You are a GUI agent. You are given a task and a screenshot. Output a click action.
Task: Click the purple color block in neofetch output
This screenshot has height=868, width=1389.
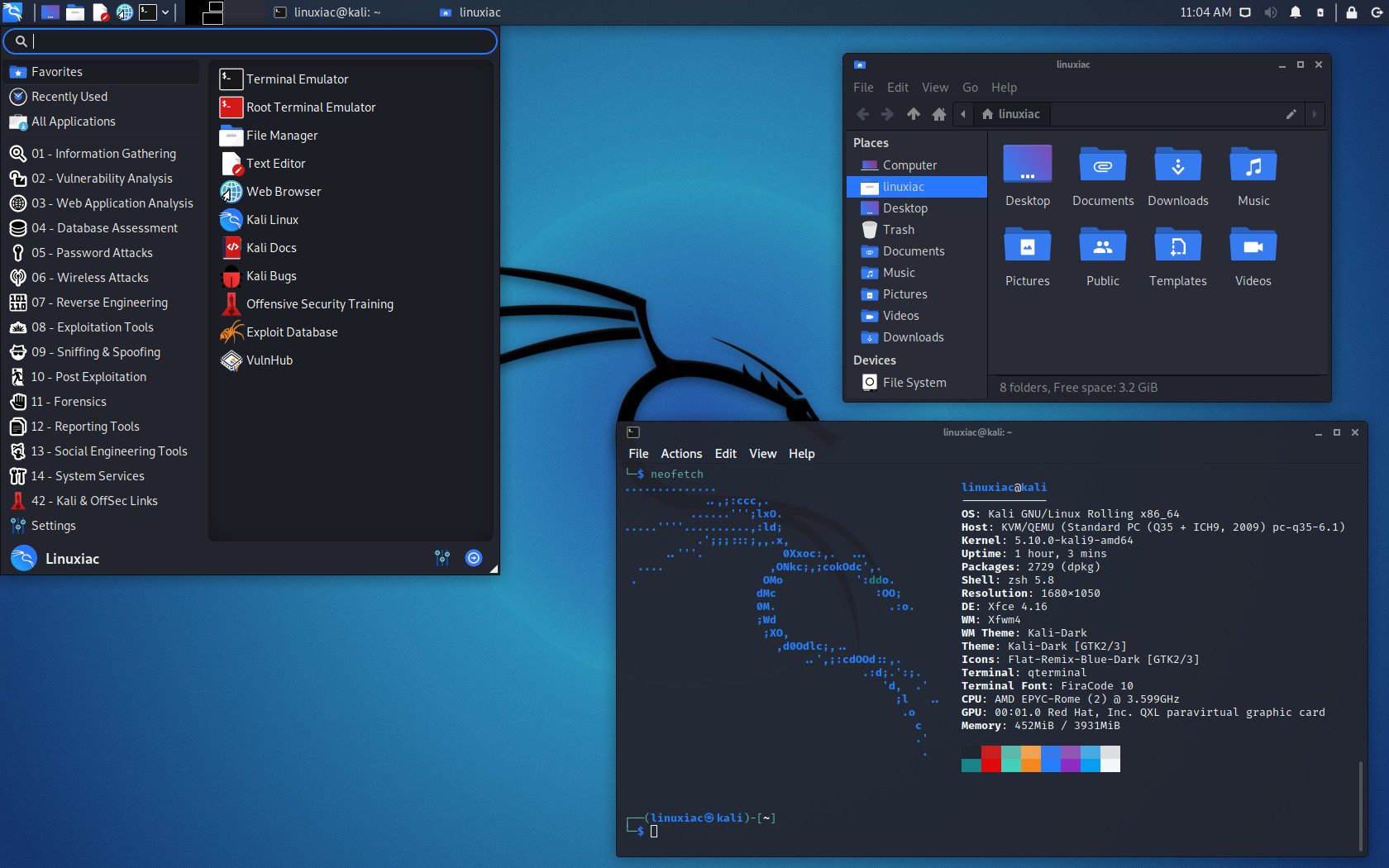tap(1071, 759)
